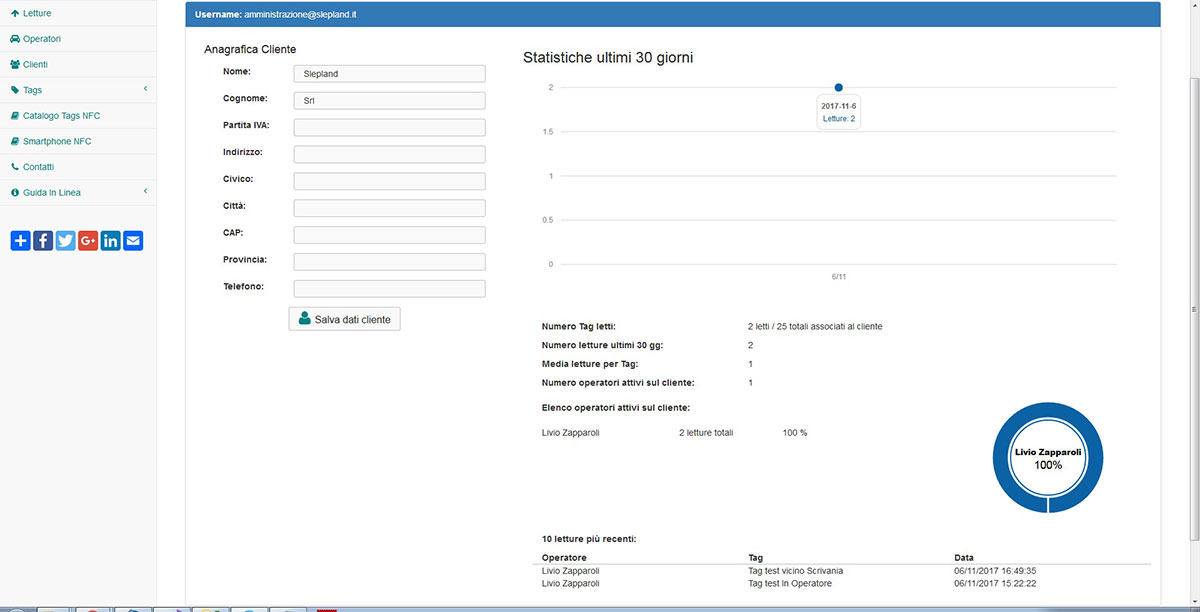Viewport: 1200px width, 612px height.
Task: Click the Operatore column header
Action: tap(564, 557)
